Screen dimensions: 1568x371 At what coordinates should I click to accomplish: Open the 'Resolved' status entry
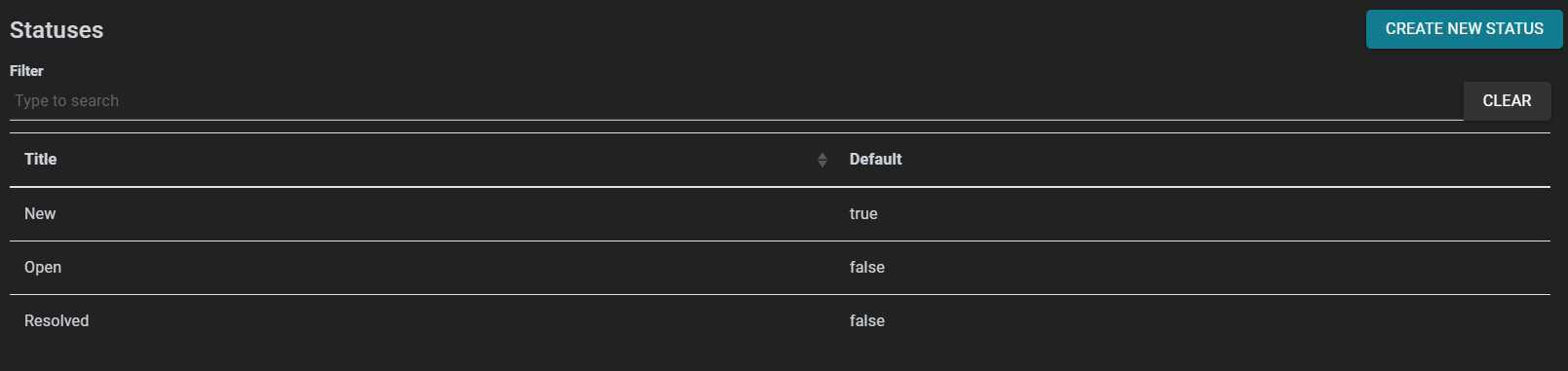[57, 321]
